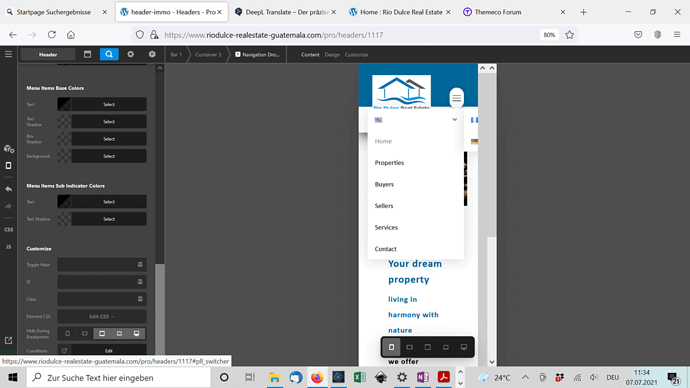Select the US flag language option
Viewport: 690px width, 388px height.
click(x=378, y=120)
